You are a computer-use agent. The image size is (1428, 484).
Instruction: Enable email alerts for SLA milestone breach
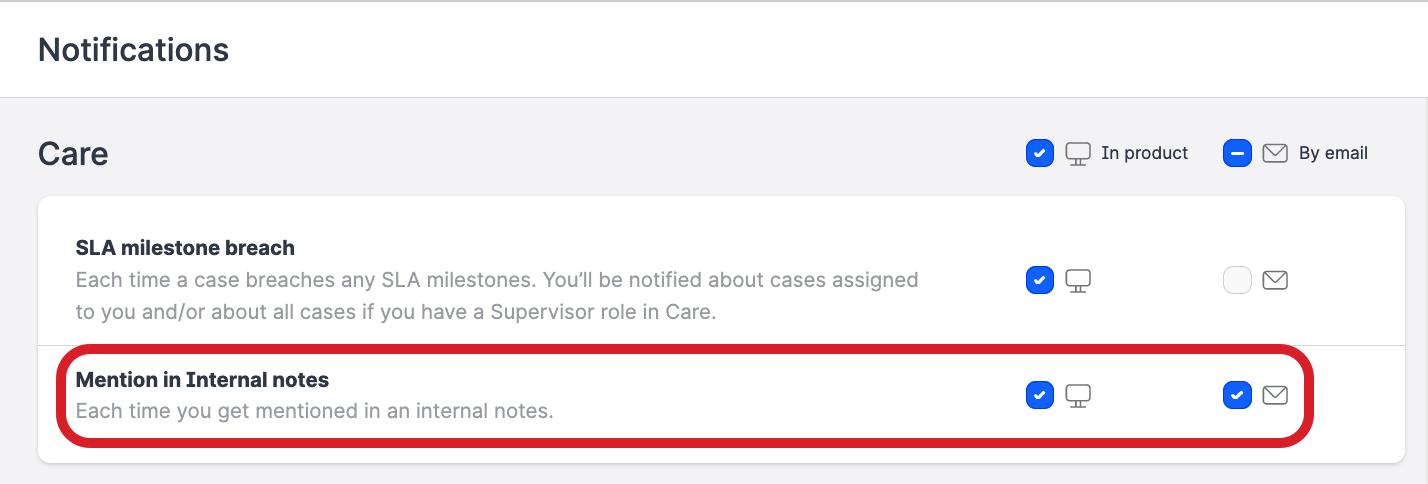coord(1237,281)
